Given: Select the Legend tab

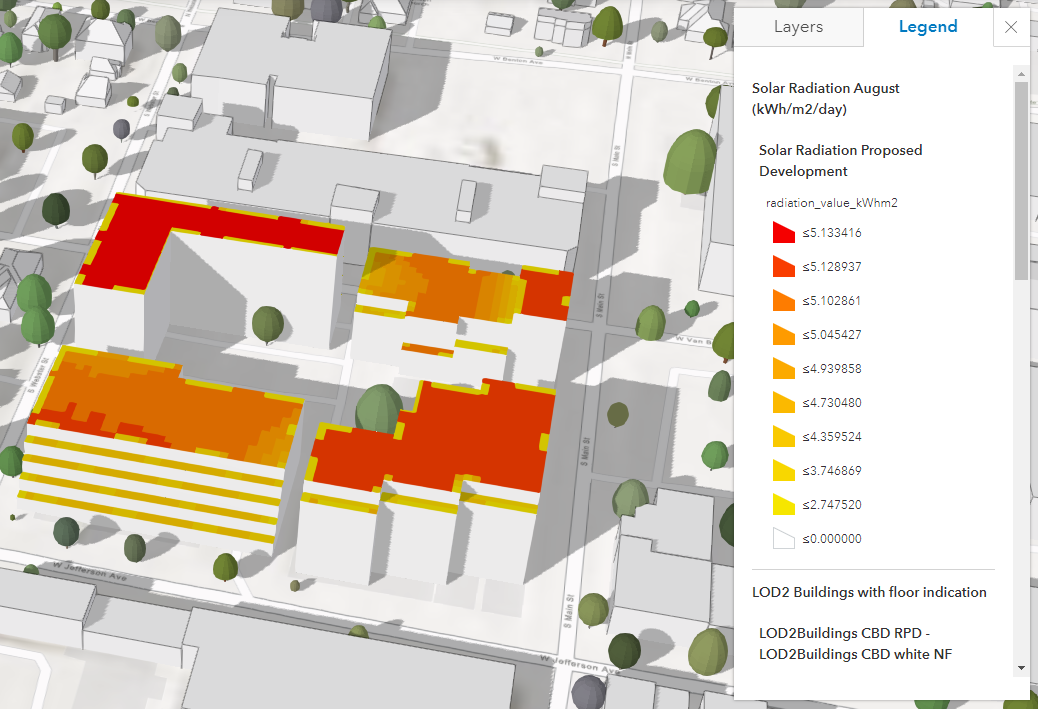Looking at the screenshot, I should coord(928,27).
